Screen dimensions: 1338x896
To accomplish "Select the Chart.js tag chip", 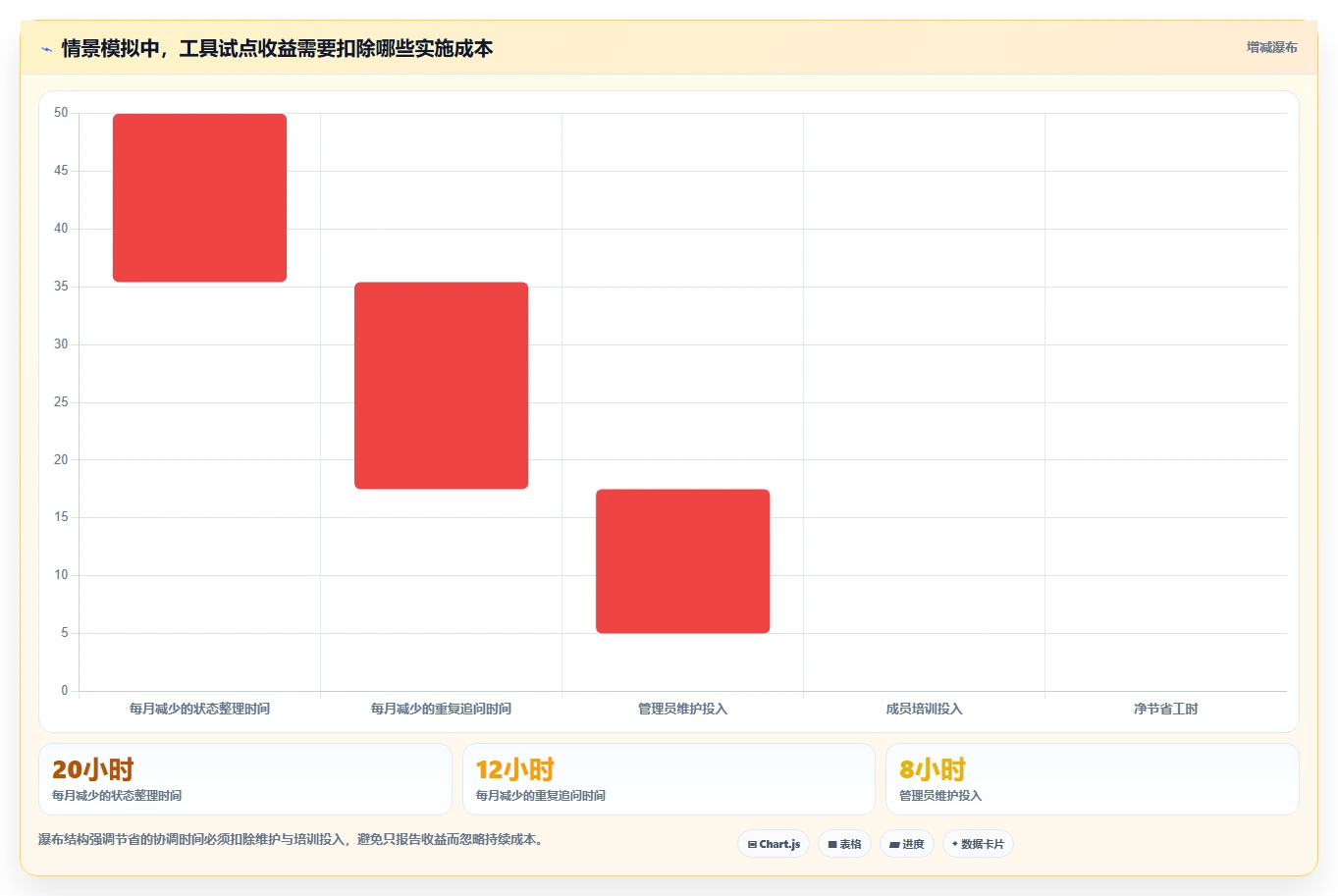I will coord(774,844).
